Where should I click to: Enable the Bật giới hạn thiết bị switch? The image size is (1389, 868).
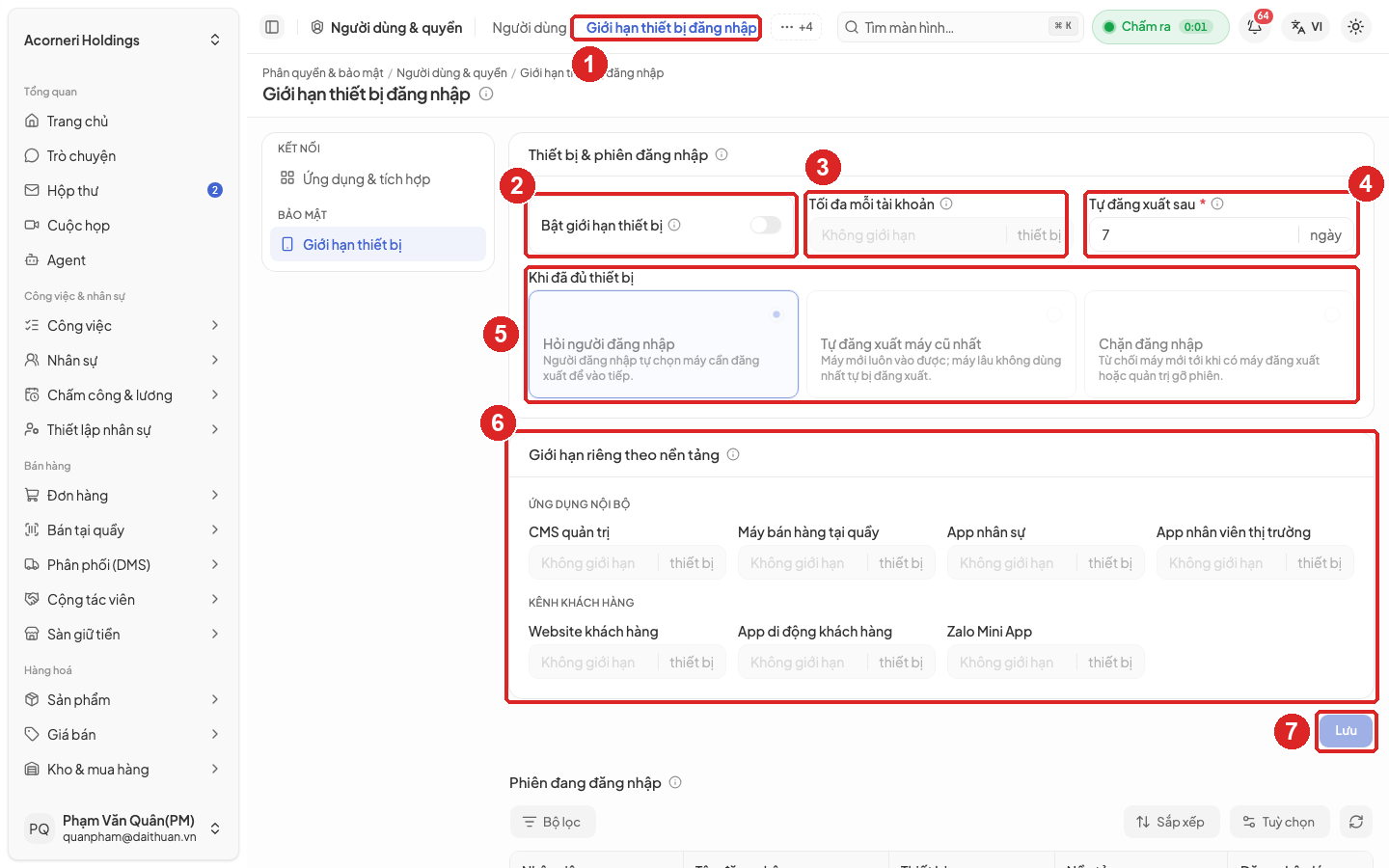coord(765,225)
